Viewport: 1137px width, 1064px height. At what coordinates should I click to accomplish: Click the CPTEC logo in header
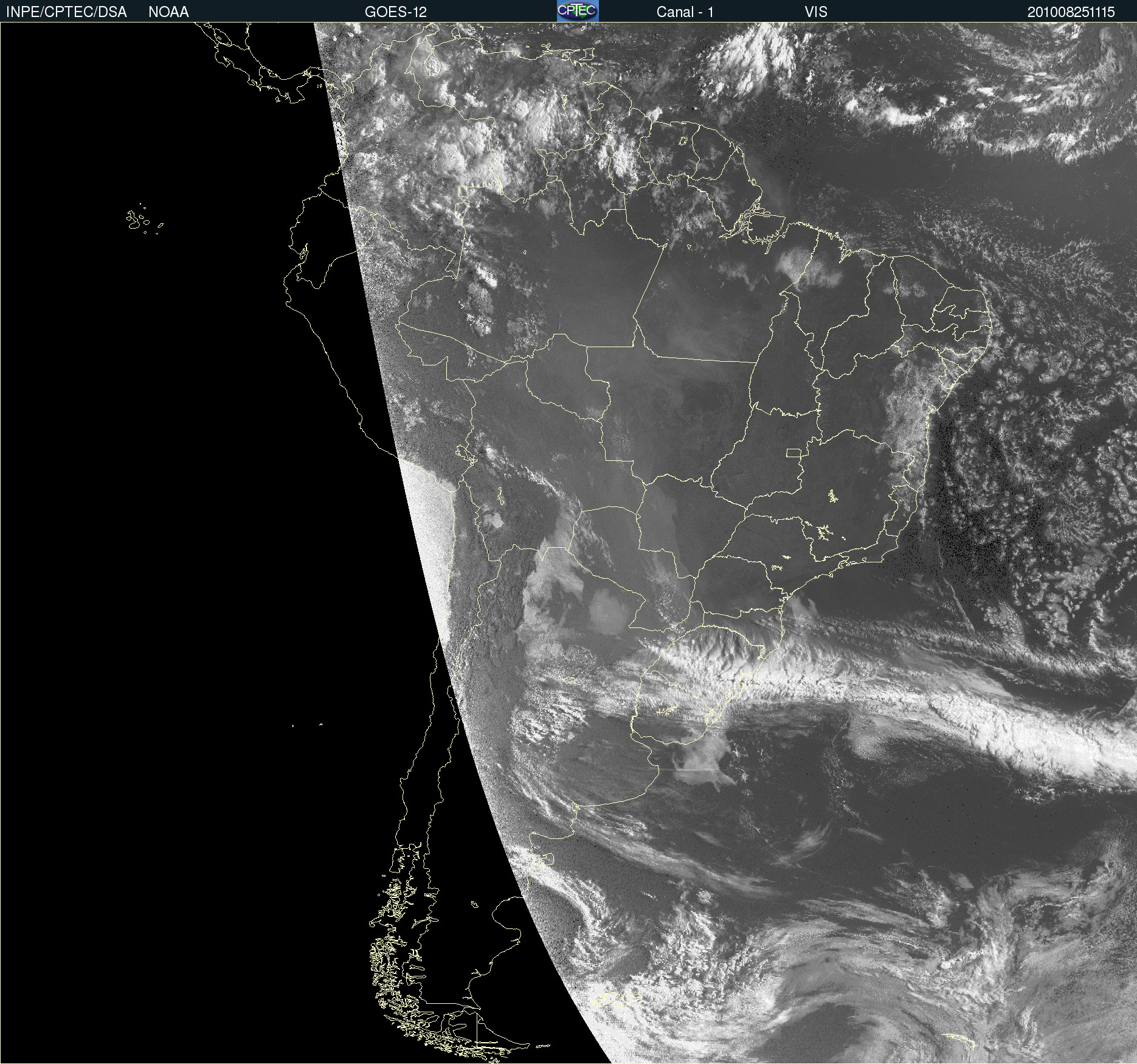pyautogui.click(x=578, y=11)
